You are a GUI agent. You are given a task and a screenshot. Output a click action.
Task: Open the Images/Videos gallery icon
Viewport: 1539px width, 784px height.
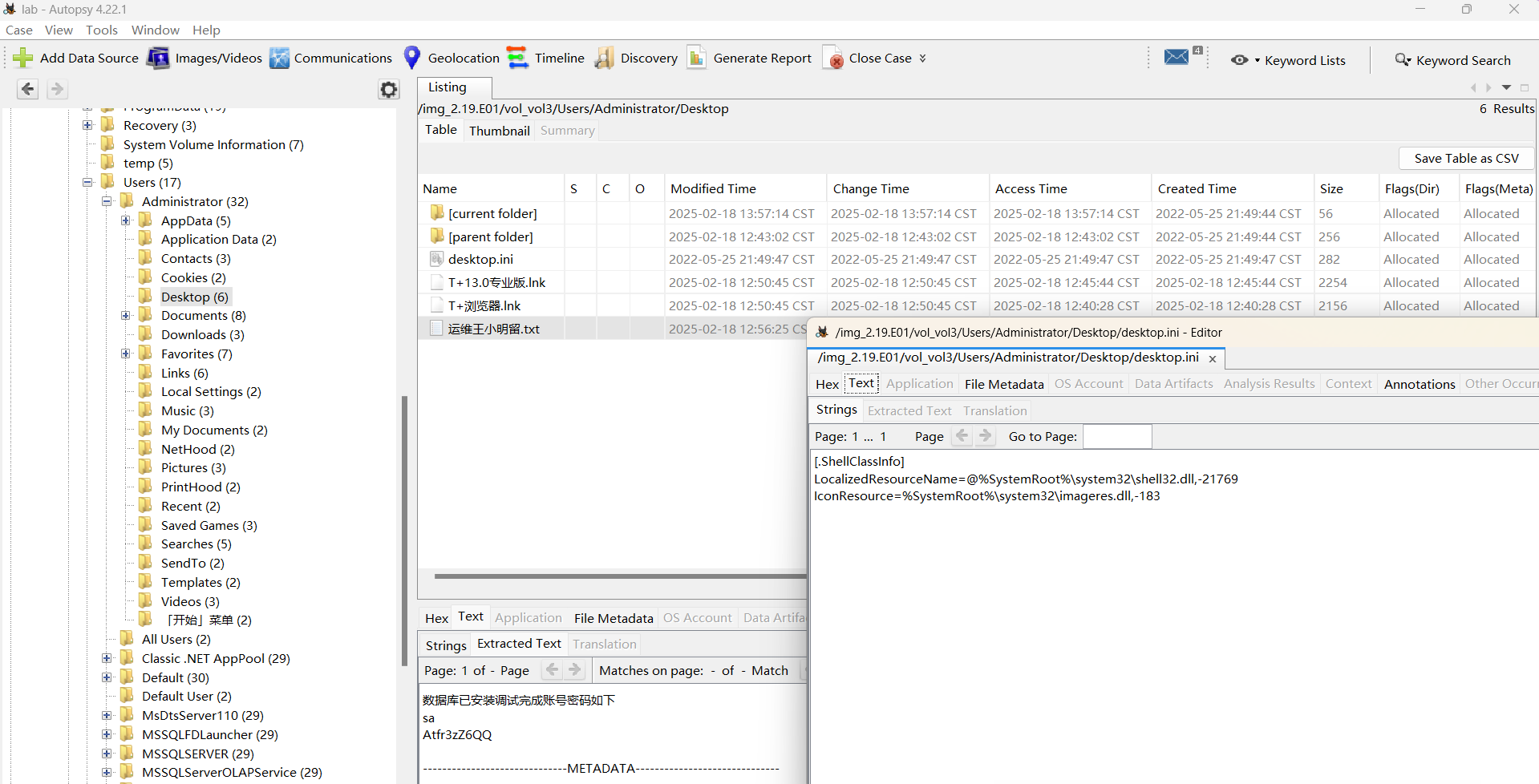click(158, 58)
